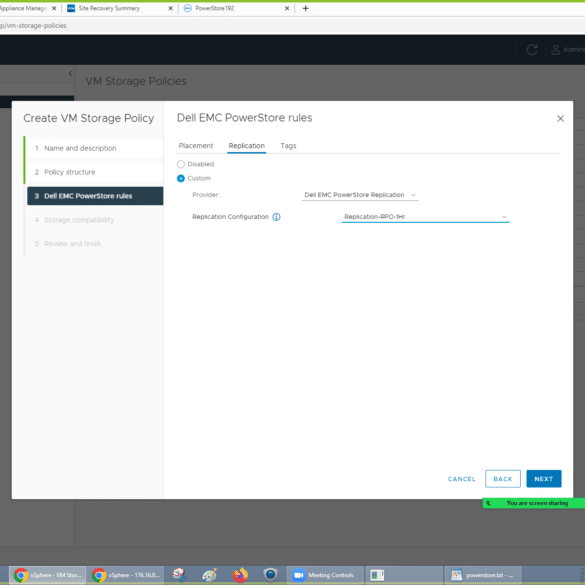The height and width of the screenshot is (585, 585).
Task: Go to step 2 Policy structure
Action: (x=95, y=172)
